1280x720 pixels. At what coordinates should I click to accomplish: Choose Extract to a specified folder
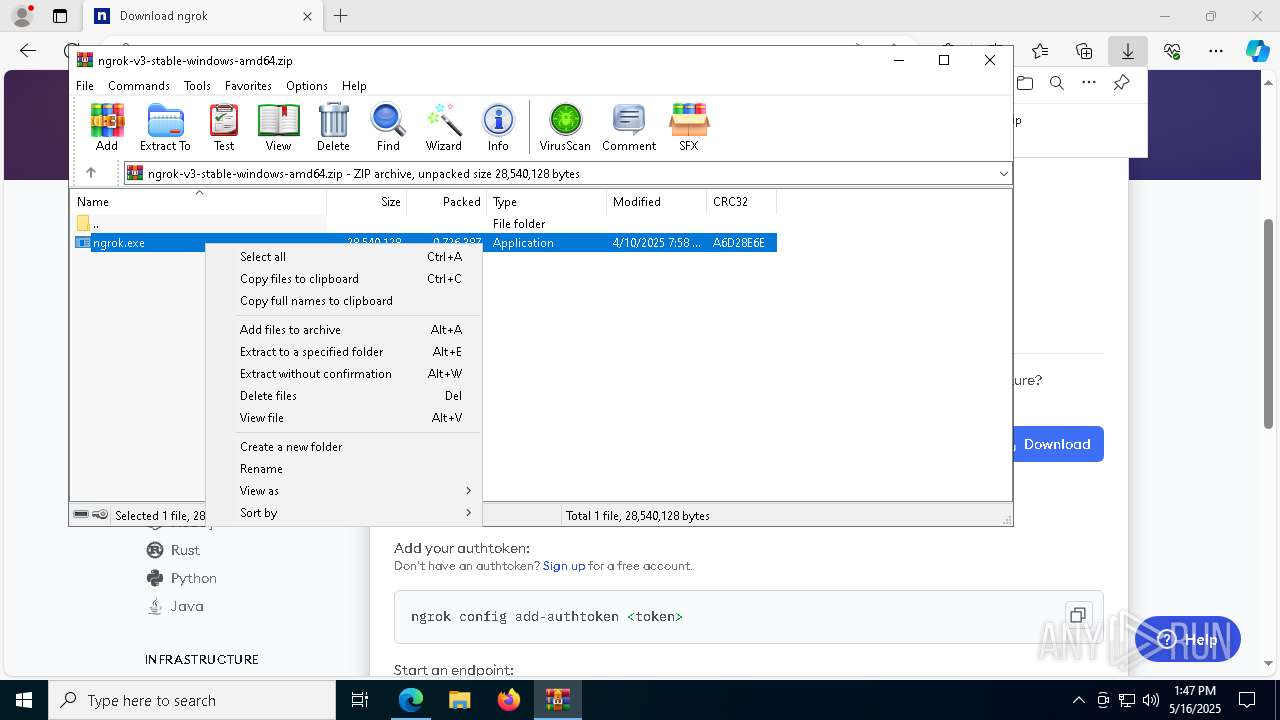(x=344, y=351)
